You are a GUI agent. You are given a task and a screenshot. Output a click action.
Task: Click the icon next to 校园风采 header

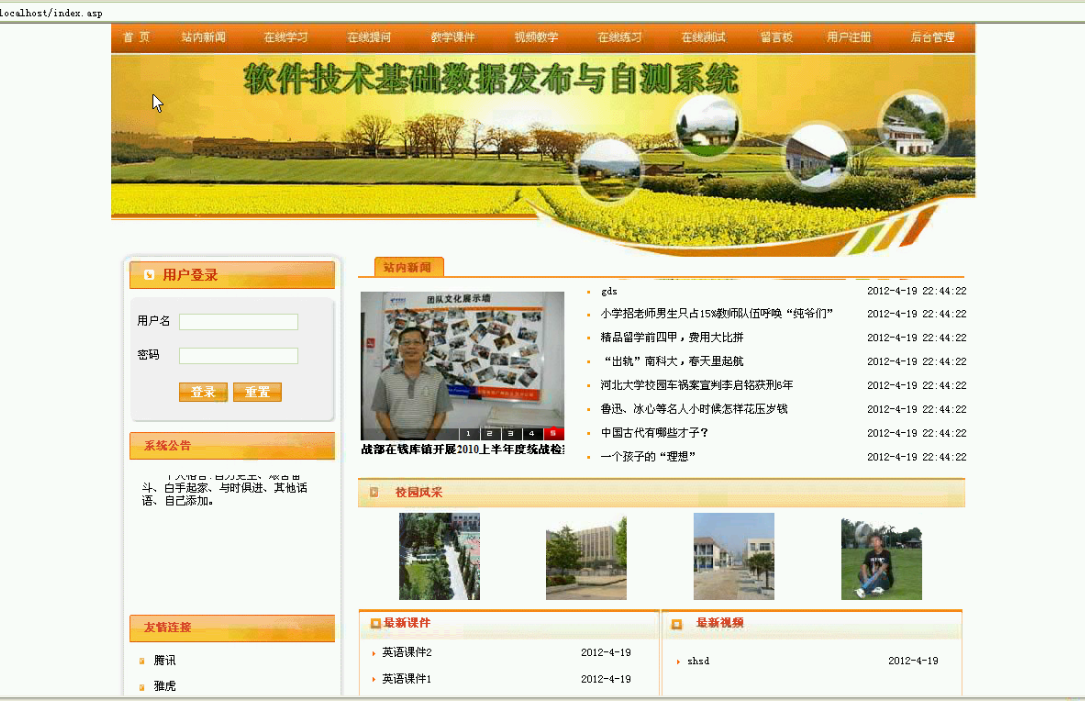(x=374, y=492)
